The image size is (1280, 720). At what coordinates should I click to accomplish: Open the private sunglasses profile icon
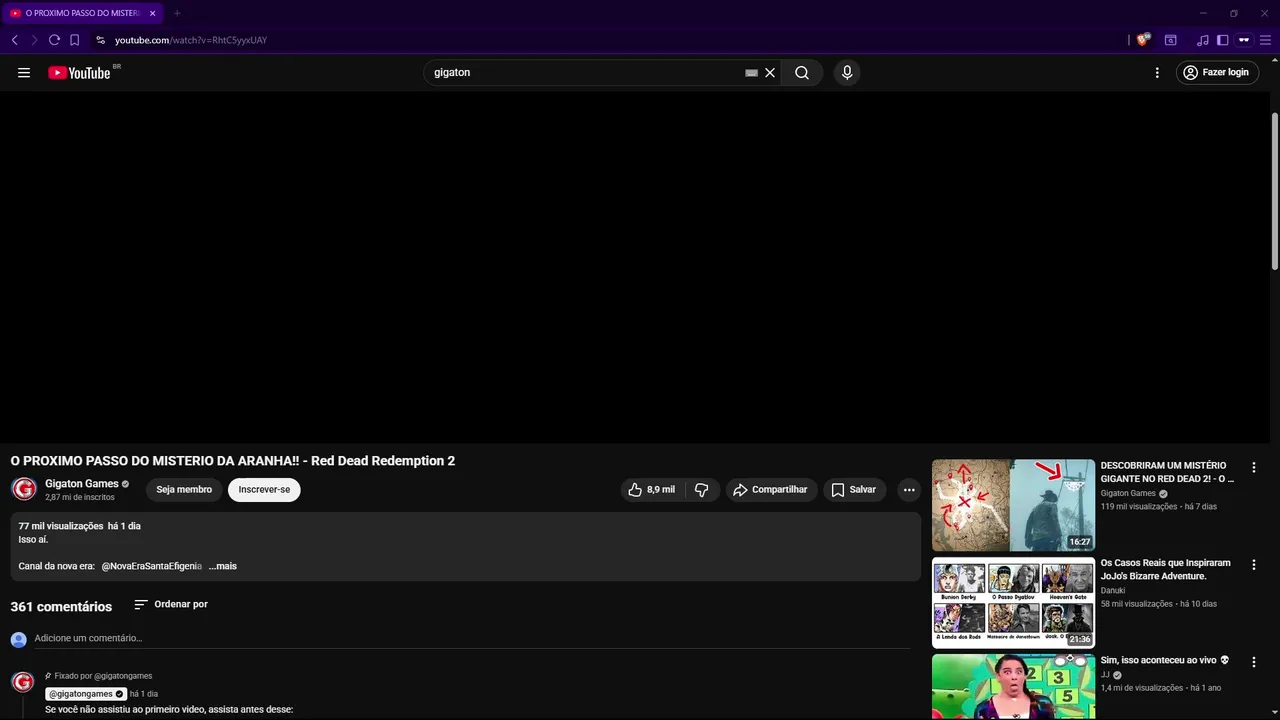(1244, 40)
